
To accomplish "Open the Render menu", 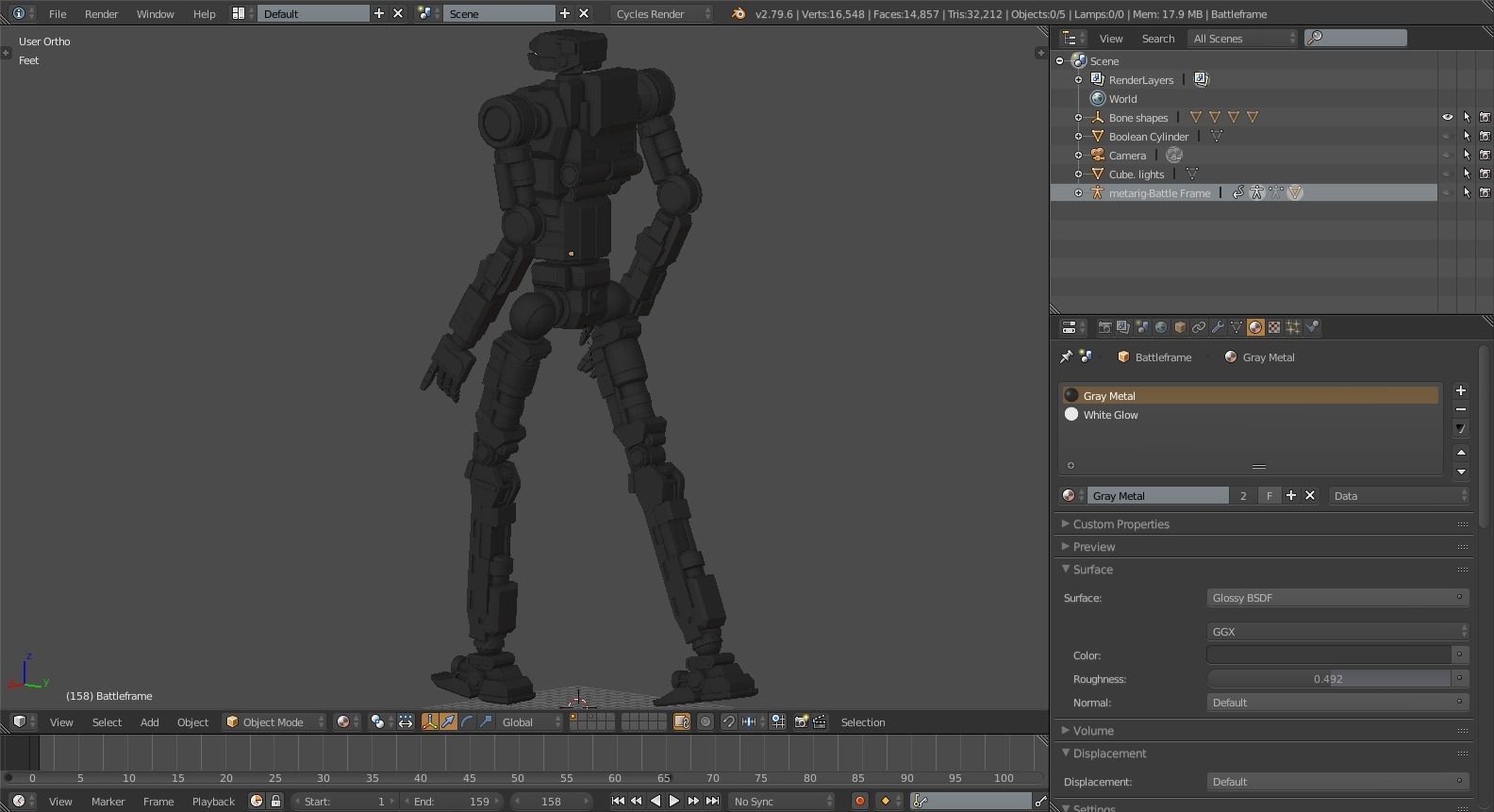I will pyautogui.click(x=101, y=13).
